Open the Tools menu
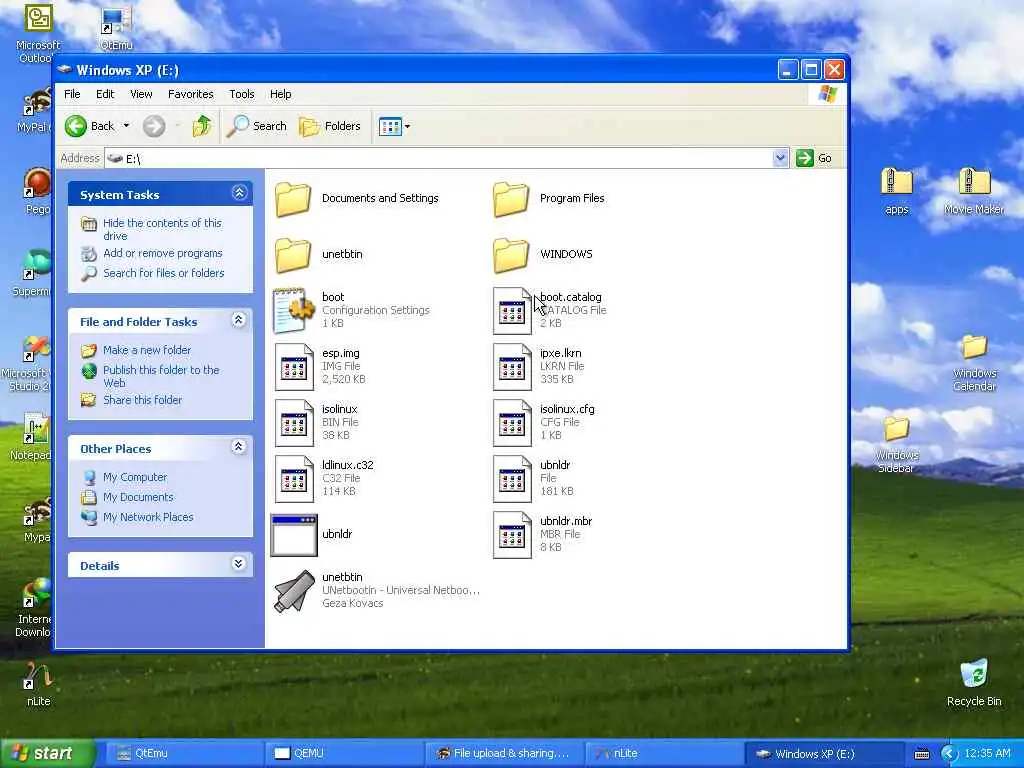Screen dimensions: 1024x768 click(x=242, y=94)
